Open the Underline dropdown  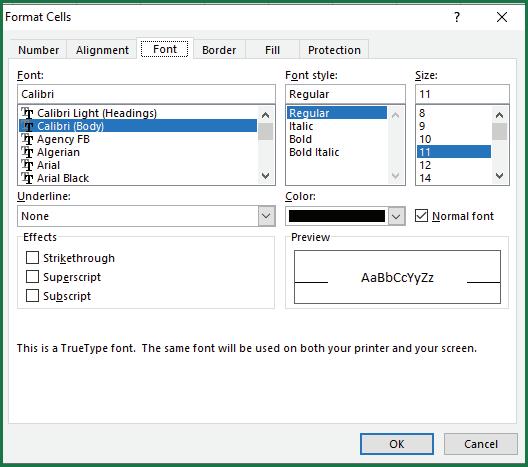point(266,216)
